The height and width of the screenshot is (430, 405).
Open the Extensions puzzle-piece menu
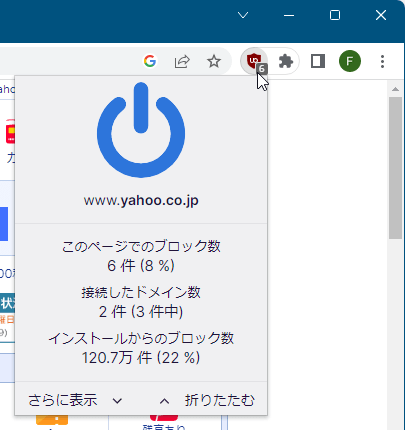tap(286, 61)
